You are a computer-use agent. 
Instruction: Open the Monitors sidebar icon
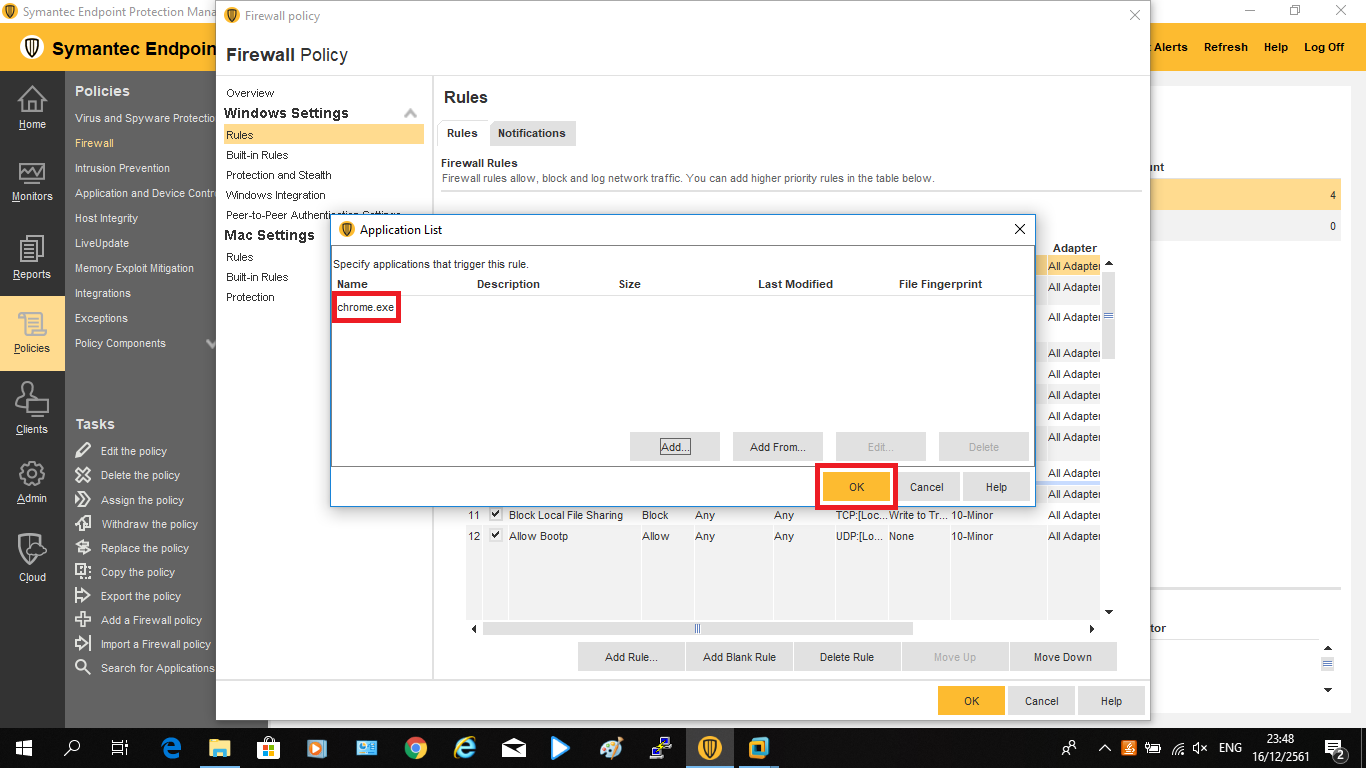(32, 174)
